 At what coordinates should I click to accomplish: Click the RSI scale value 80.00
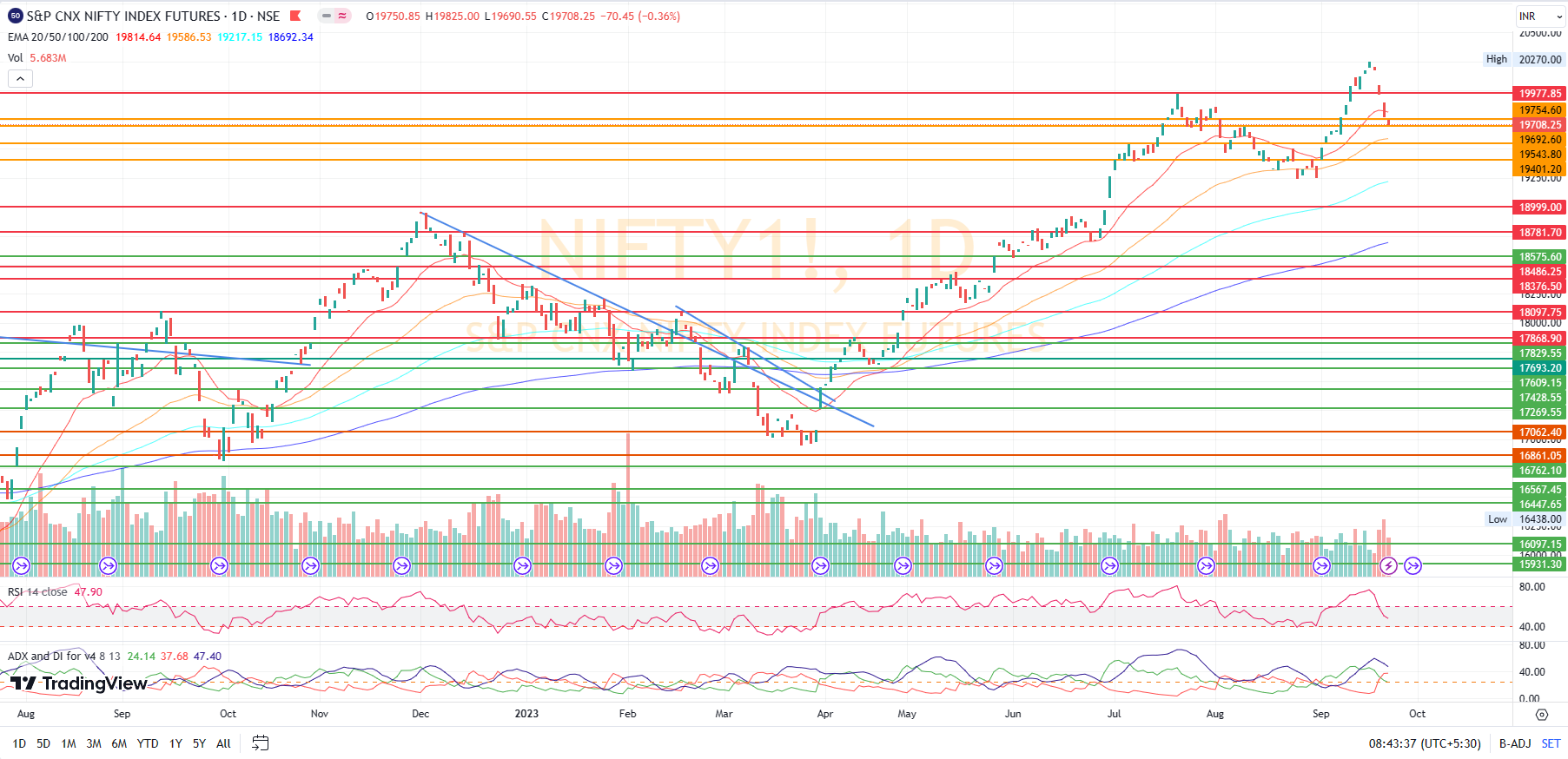1532,587
